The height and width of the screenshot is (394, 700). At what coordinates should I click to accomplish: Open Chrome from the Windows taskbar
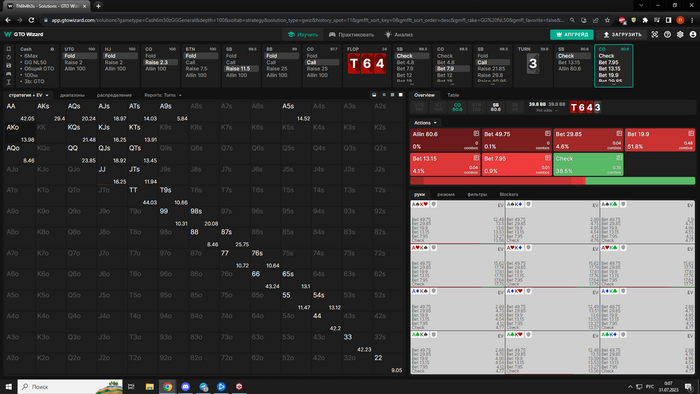click(167, 386)
